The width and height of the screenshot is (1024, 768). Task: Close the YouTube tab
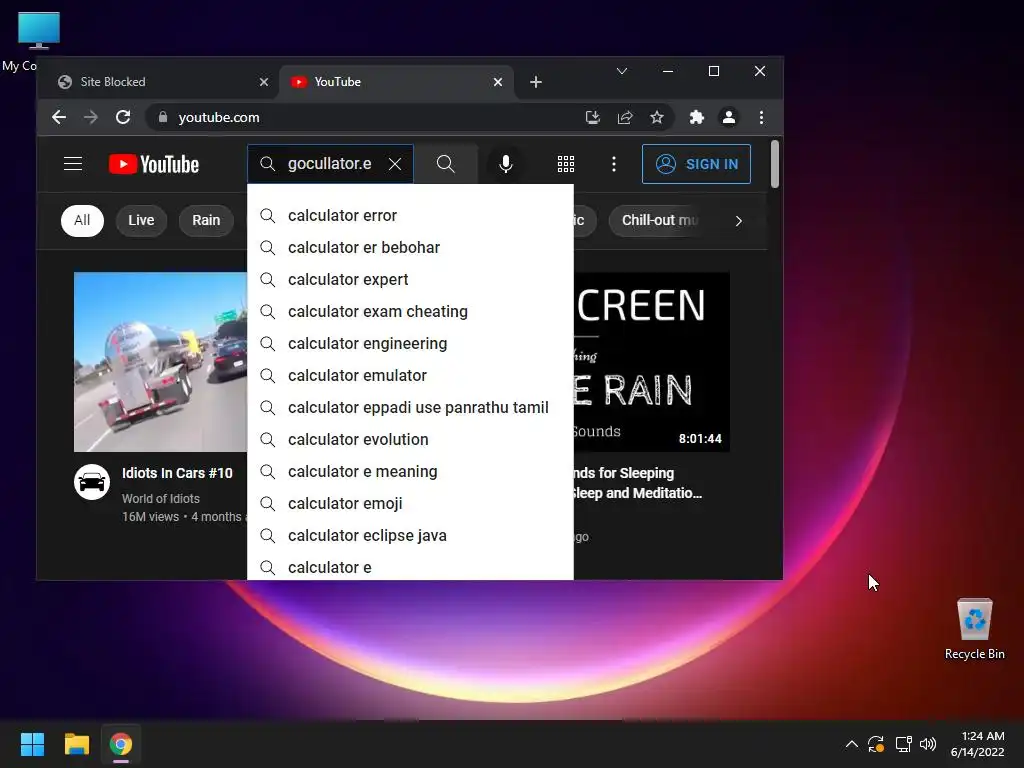(x=498, y=82)
